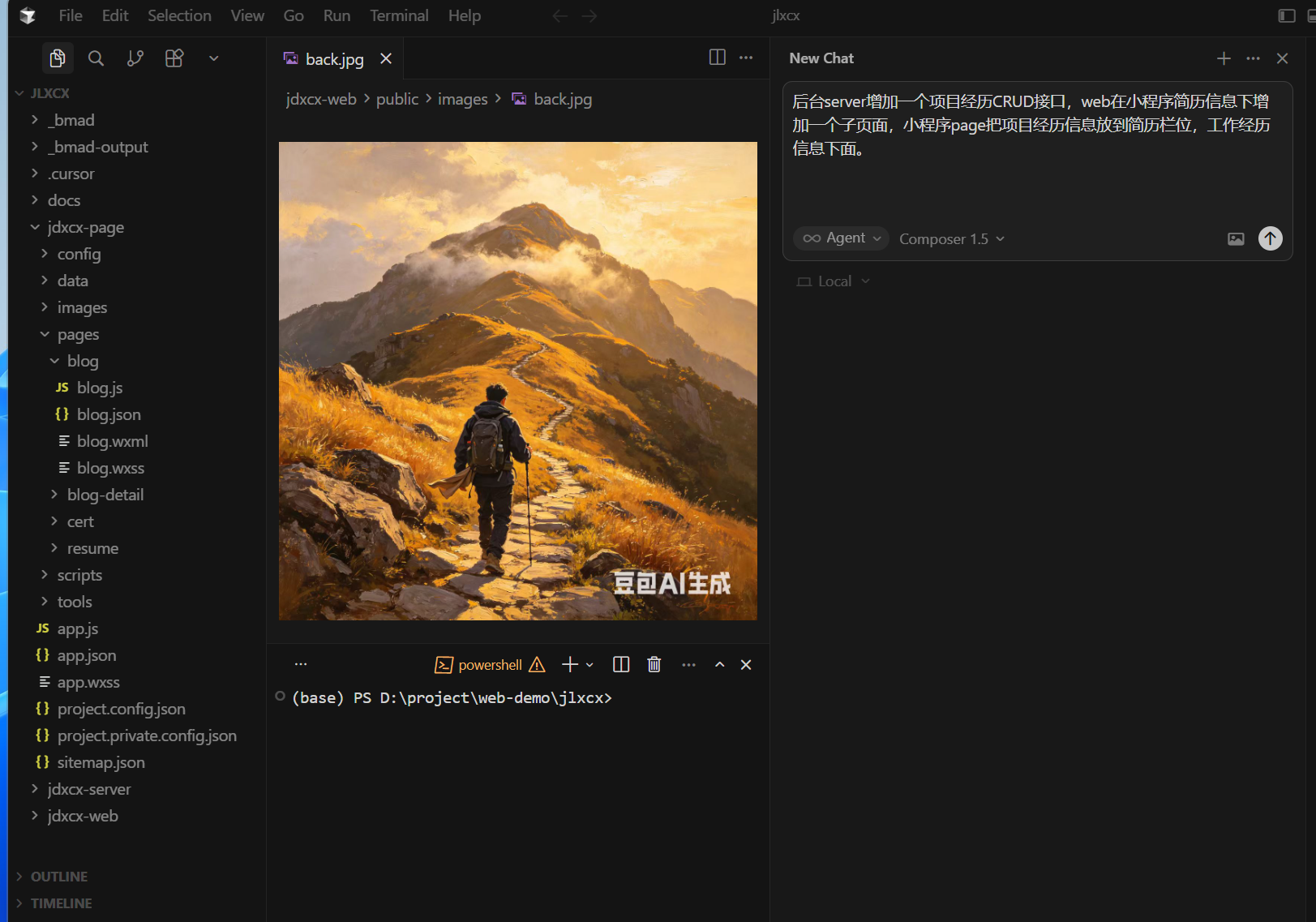
Task: Open blog.js file
Action: tap(100, 388)
